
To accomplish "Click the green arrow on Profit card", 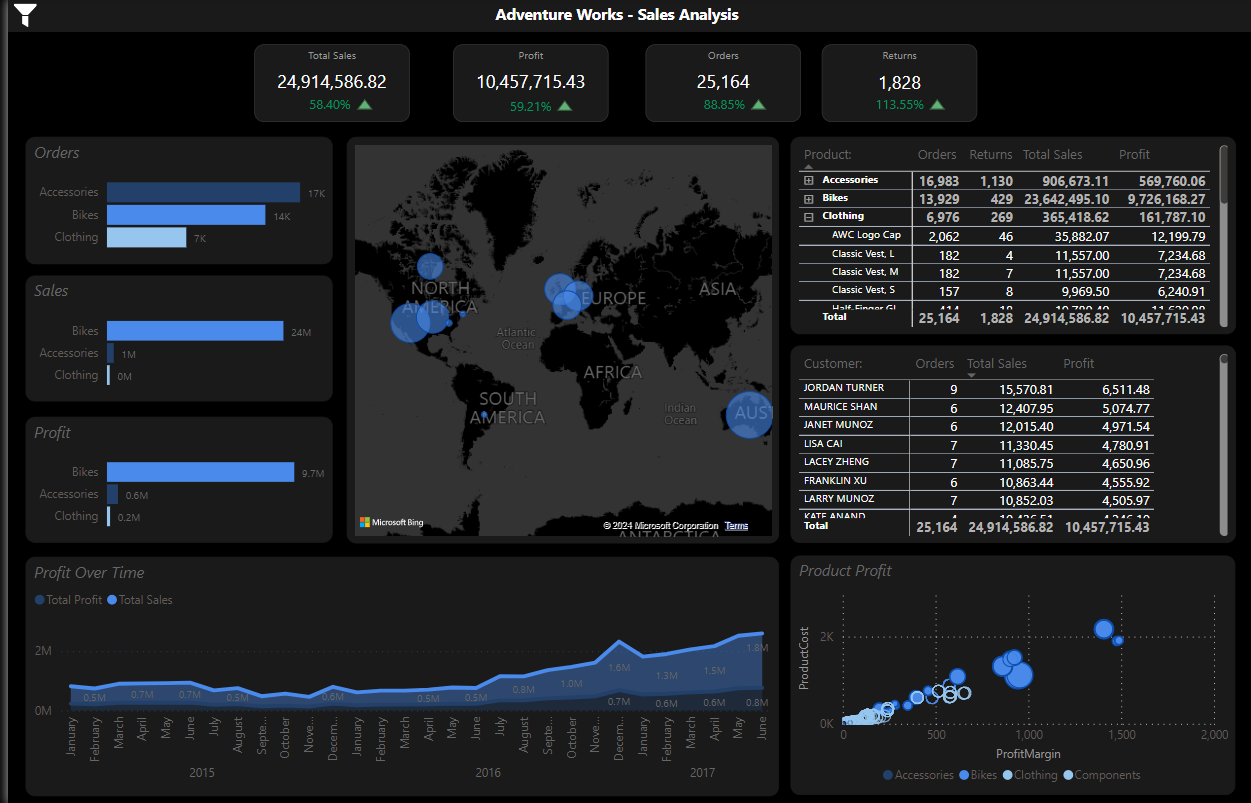I will tap(565, 105).
